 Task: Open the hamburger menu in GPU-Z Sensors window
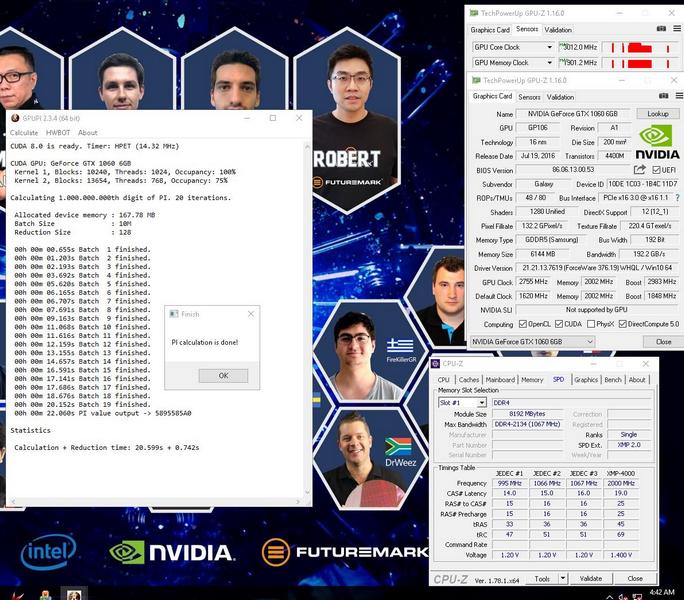pyautogui.click(x=677, y=29)
